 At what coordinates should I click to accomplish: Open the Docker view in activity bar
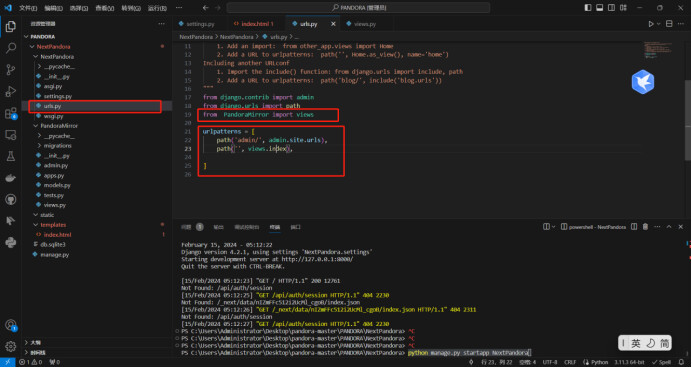pyautogui.click(x=11, y=178)
